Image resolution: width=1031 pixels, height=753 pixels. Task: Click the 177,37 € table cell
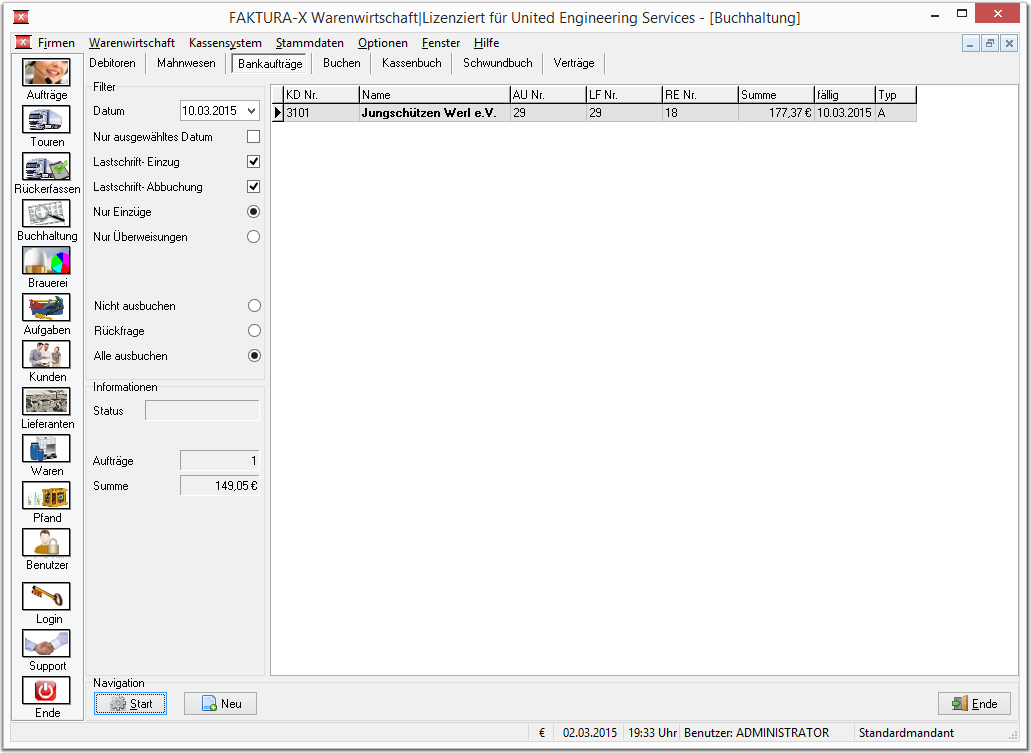776,113
